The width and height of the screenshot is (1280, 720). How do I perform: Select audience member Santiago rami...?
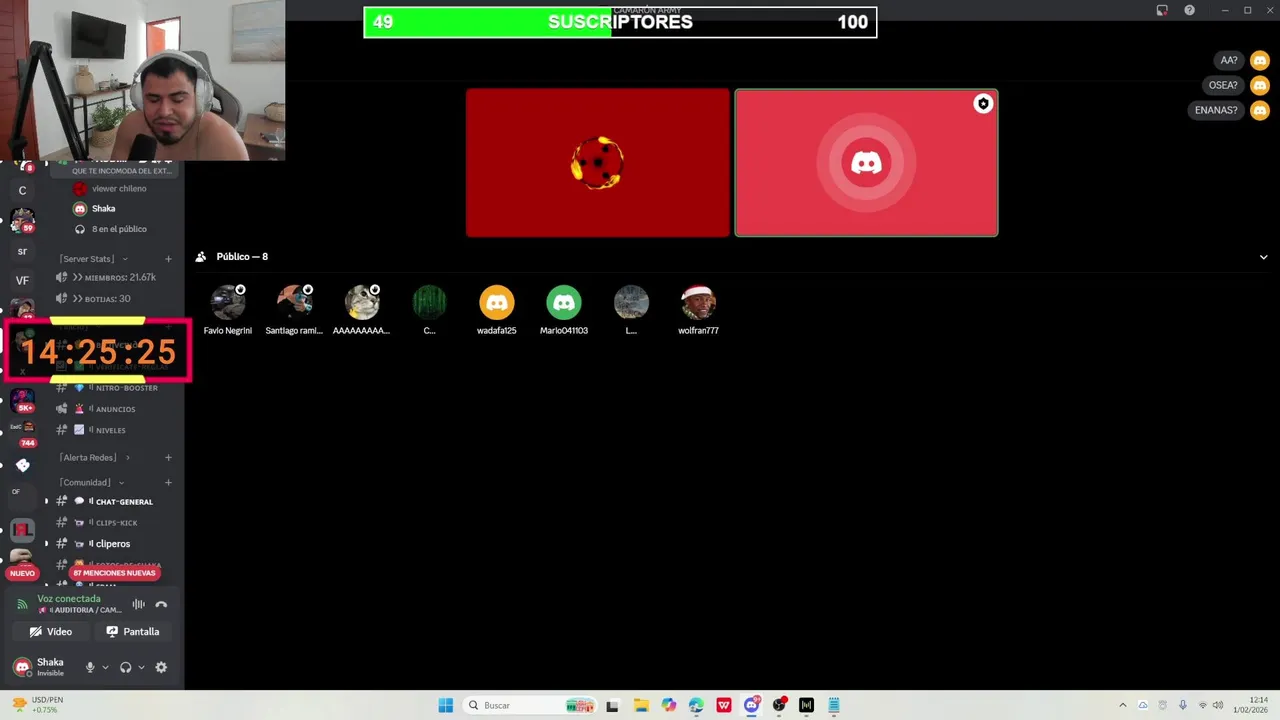coord(294,310)
